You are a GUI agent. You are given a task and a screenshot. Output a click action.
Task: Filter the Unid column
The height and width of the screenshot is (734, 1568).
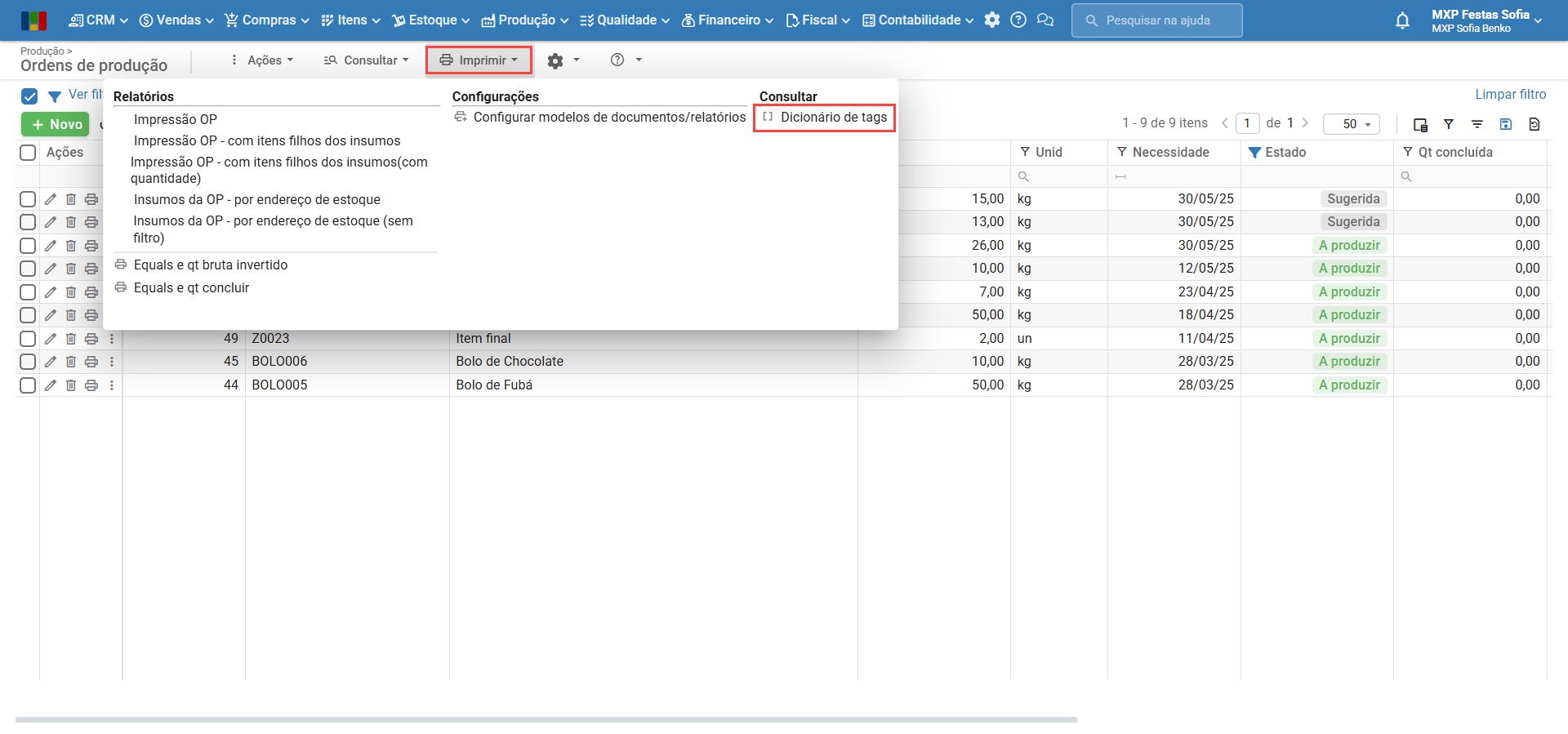pyautogui.click(x=1025, y=152)
